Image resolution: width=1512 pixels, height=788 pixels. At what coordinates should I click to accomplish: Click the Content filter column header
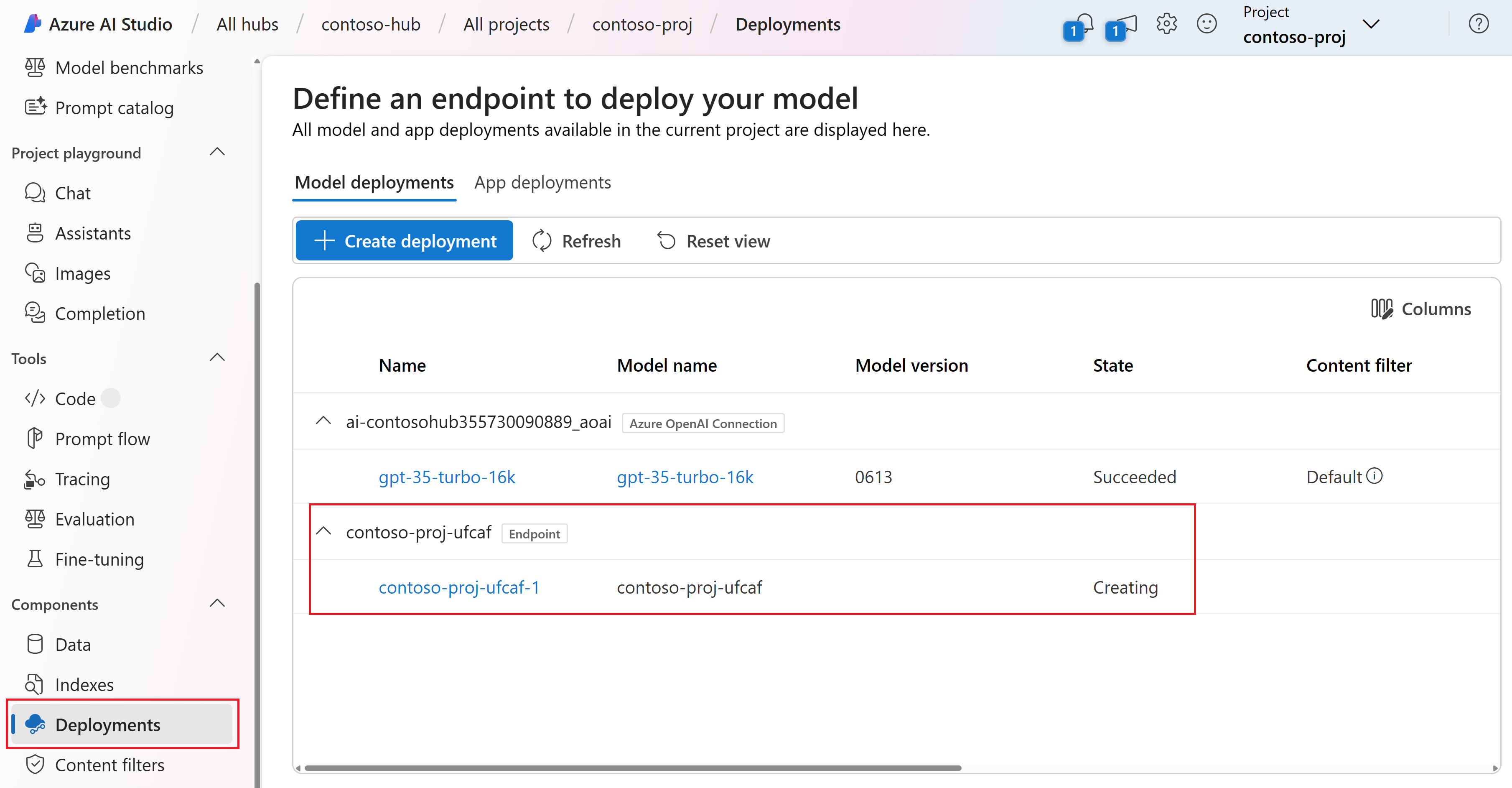pos(1359,365)
